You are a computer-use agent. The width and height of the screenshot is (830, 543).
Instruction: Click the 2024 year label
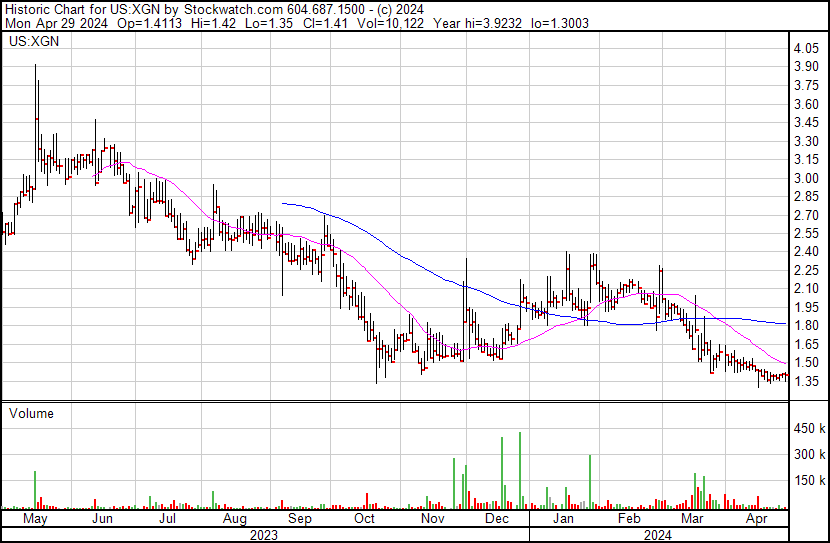click(x=658, y=535)
